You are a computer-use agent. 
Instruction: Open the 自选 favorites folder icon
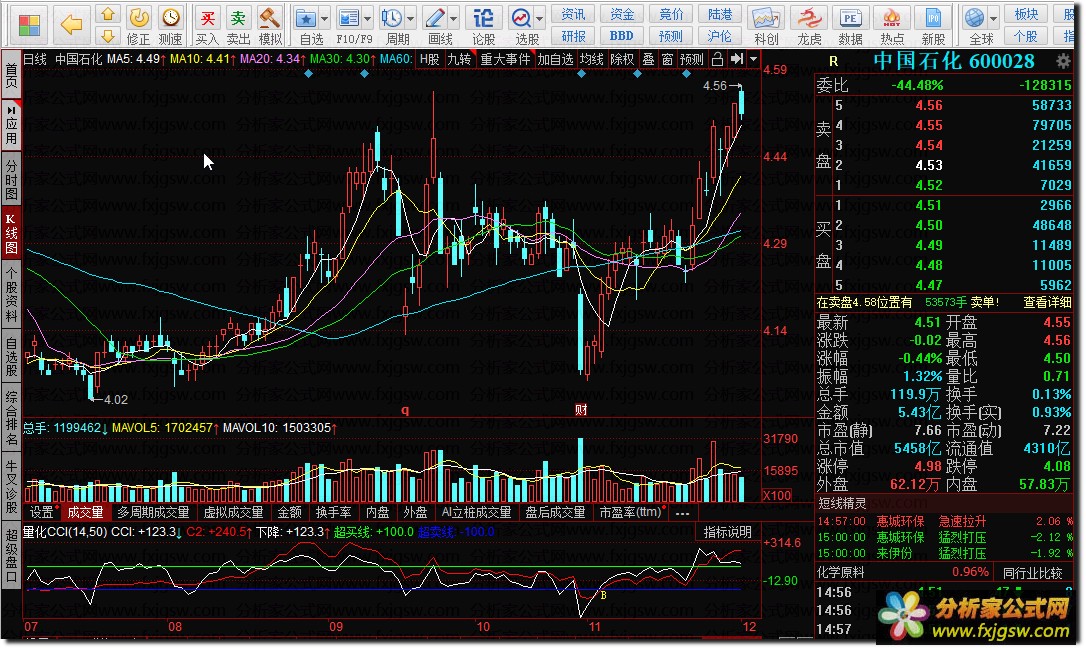tap(306, 18)
